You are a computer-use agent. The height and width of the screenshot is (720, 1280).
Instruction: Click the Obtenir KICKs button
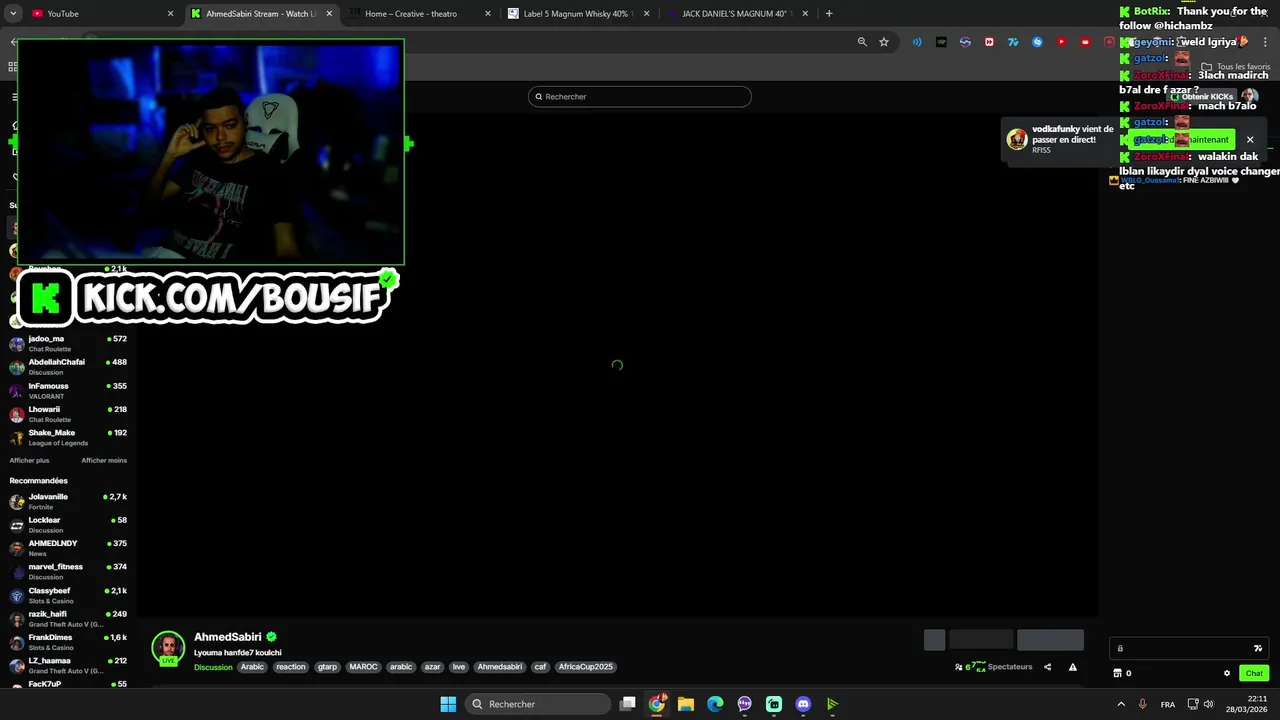1202,97
